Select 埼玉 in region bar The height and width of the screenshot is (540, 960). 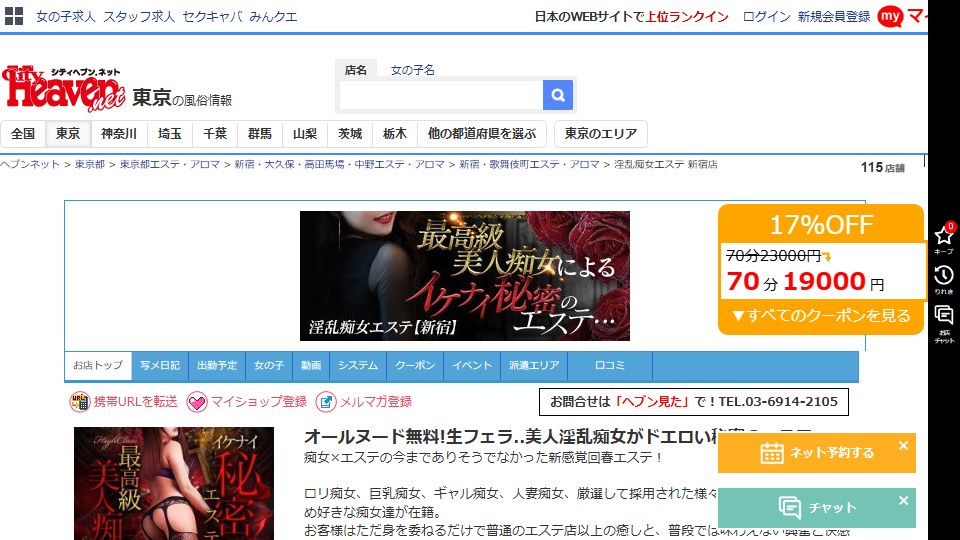click(x=170, y=133)
